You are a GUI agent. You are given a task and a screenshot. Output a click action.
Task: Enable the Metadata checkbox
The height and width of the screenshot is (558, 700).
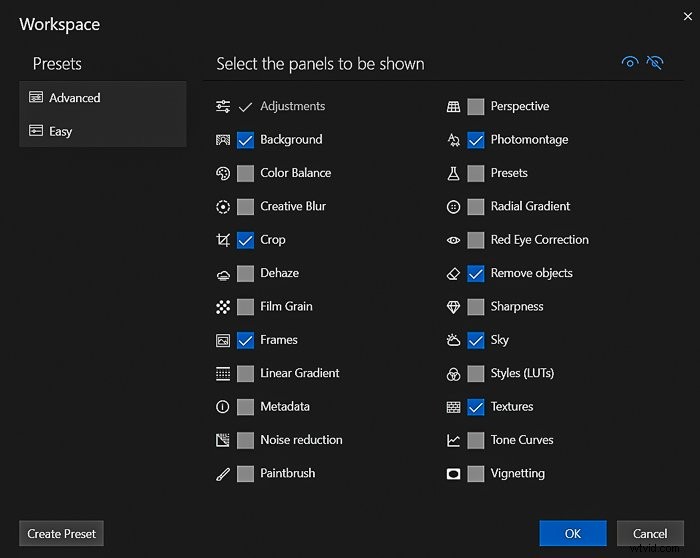pyautogui.click(x=245, y=407)
